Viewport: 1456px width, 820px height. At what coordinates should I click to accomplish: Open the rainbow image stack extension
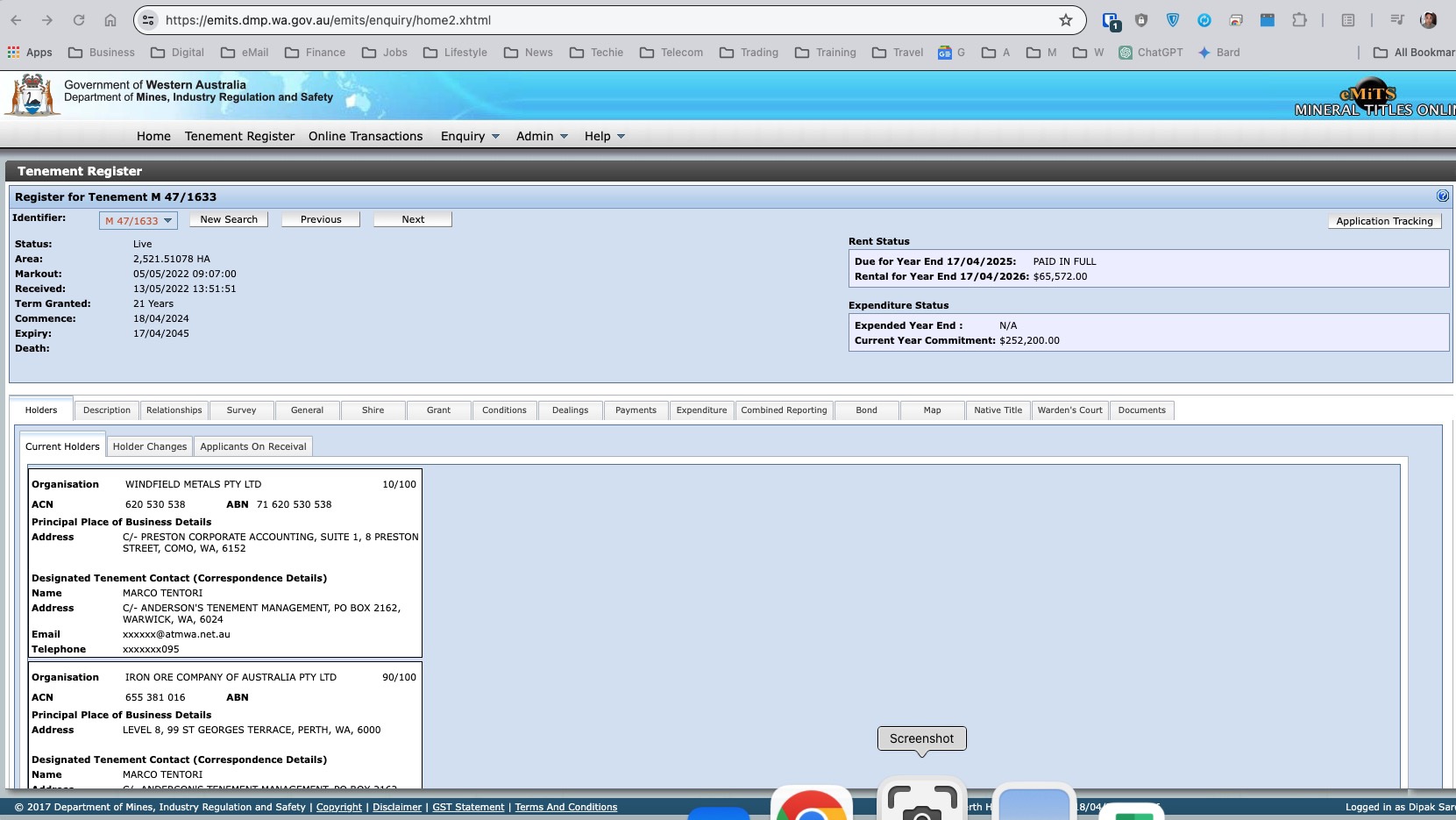tap(1236, 20)
